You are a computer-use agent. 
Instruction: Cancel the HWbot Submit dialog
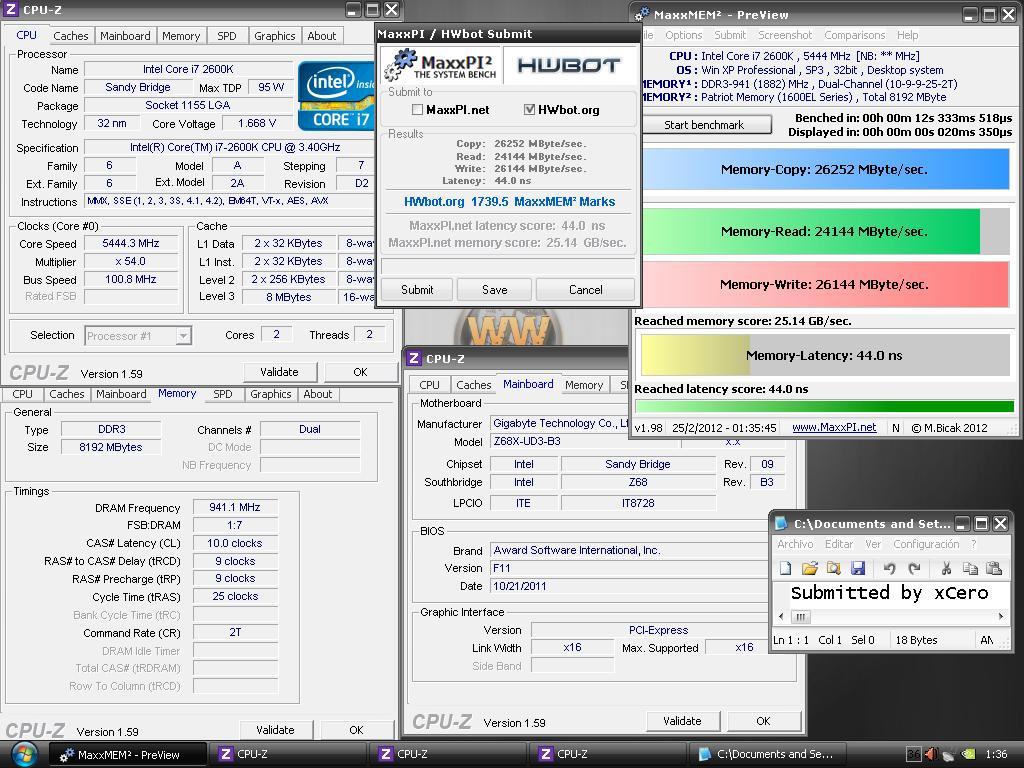[585, 289]
